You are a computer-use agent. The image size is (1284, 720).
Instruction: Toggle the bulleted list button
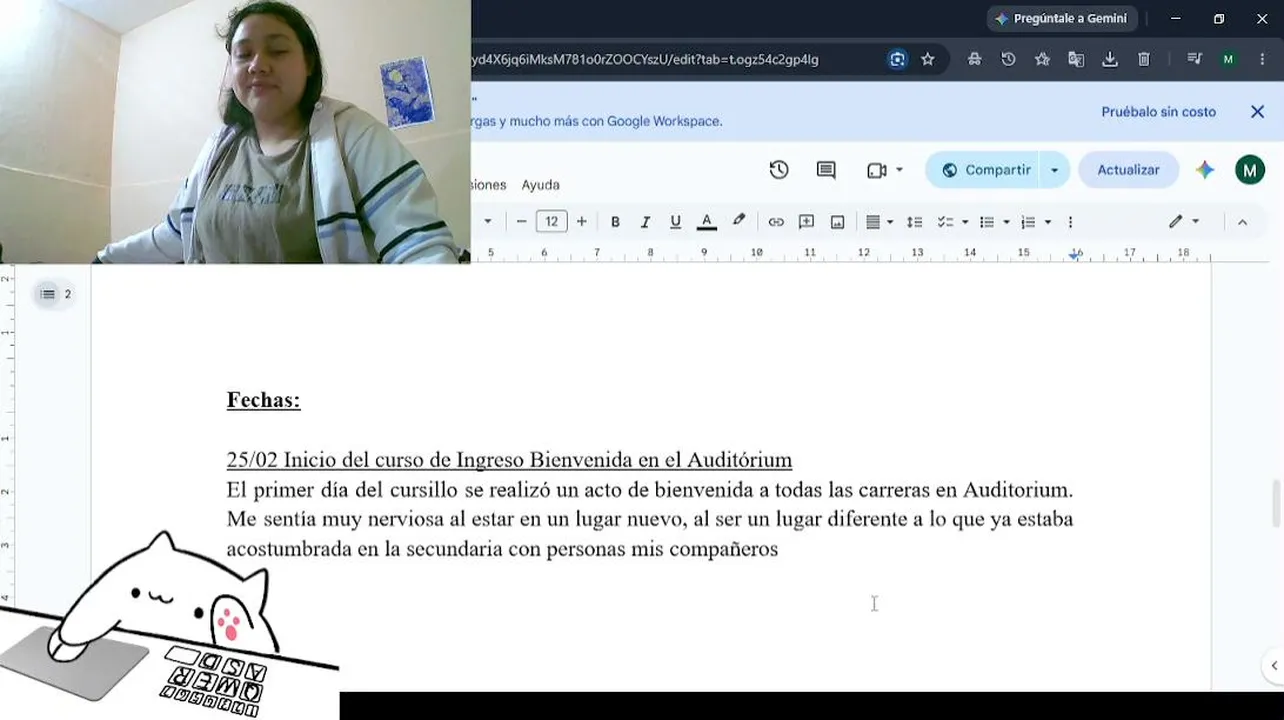pyautogui.click(x=987, y=222)
